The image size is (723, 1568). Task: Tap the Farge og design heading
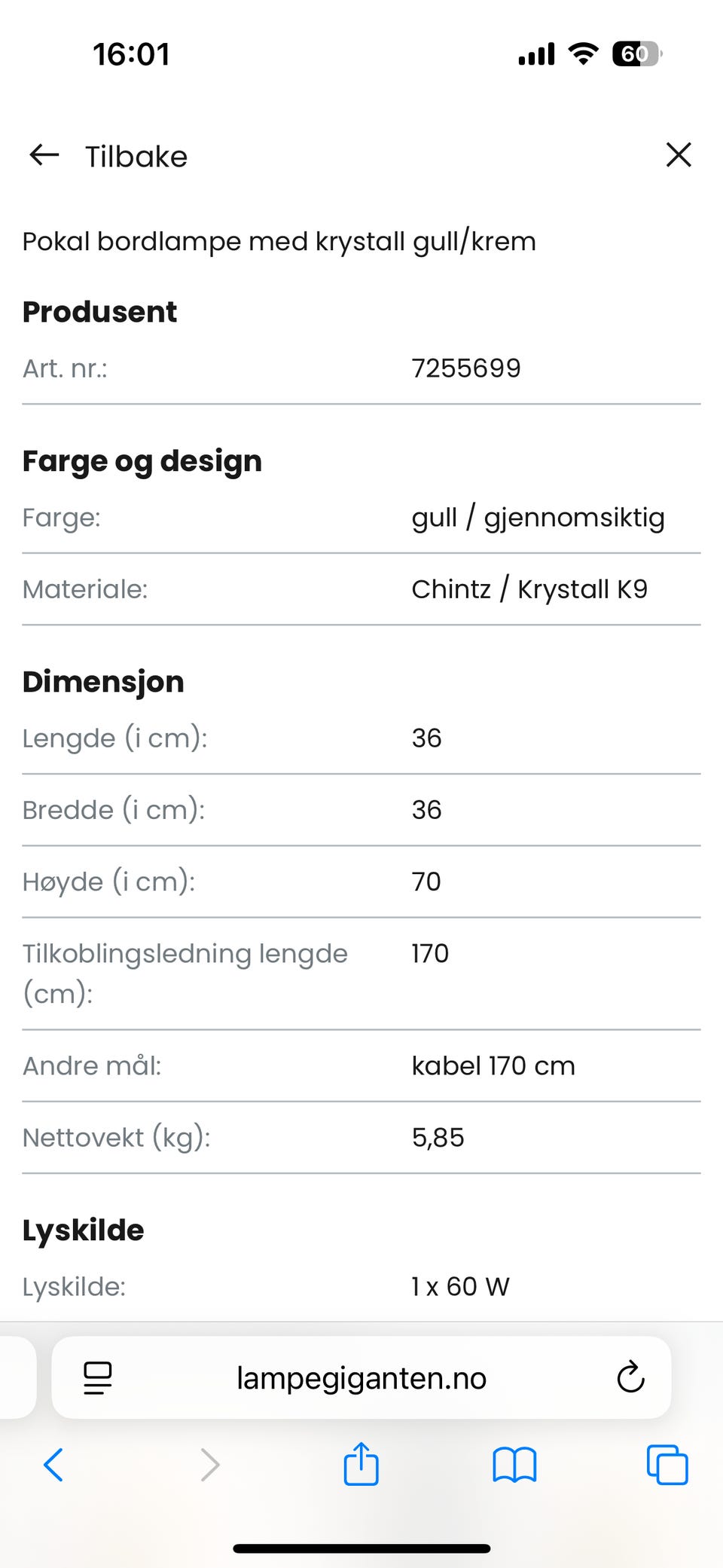(x=142, y=461)
